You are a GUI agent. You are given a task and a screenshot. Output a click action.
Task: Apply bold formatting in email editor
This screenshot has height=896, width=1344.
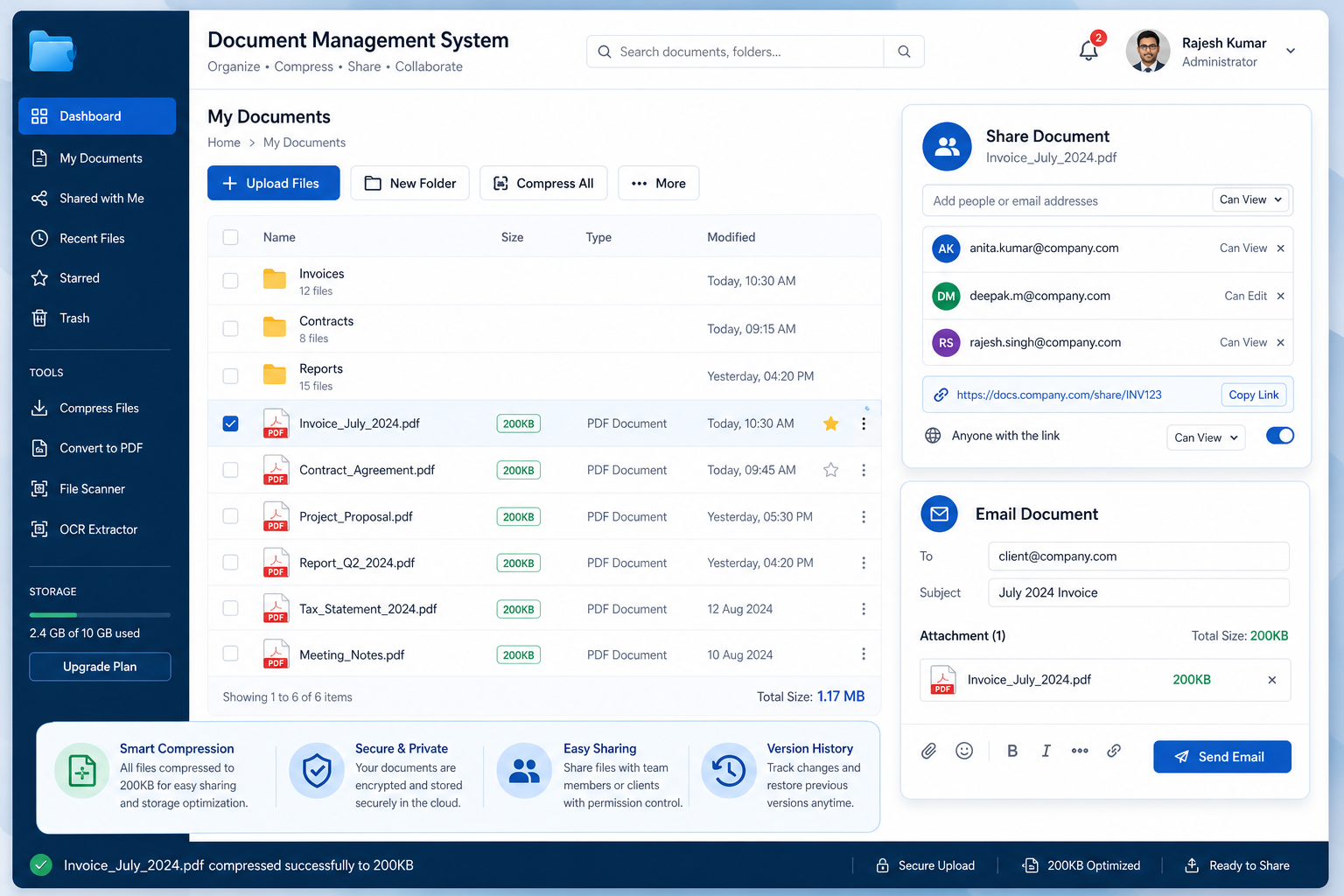coord(1012,751)
